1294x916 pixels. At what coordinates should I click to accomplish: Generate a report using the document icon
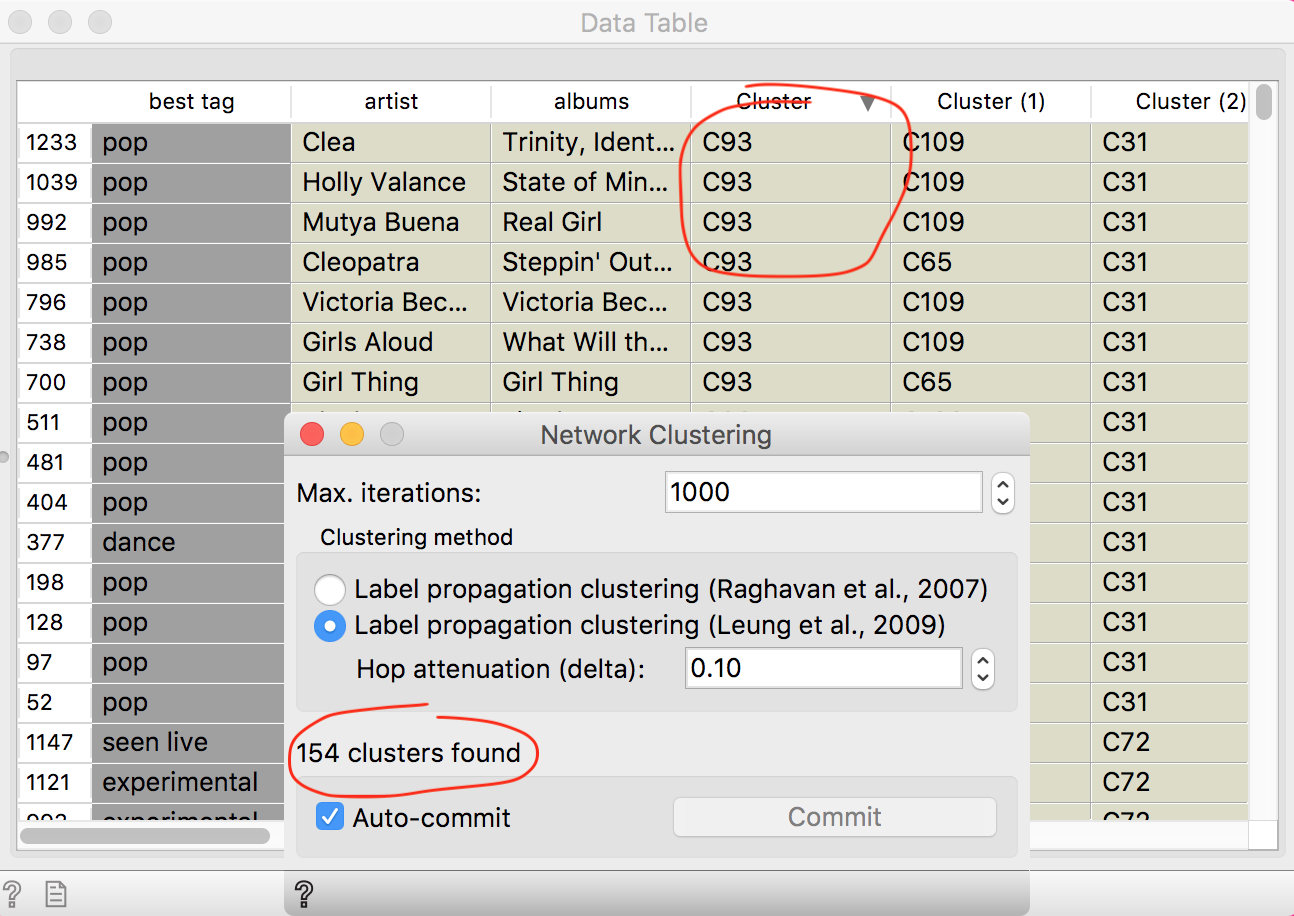tap(55, 893)
